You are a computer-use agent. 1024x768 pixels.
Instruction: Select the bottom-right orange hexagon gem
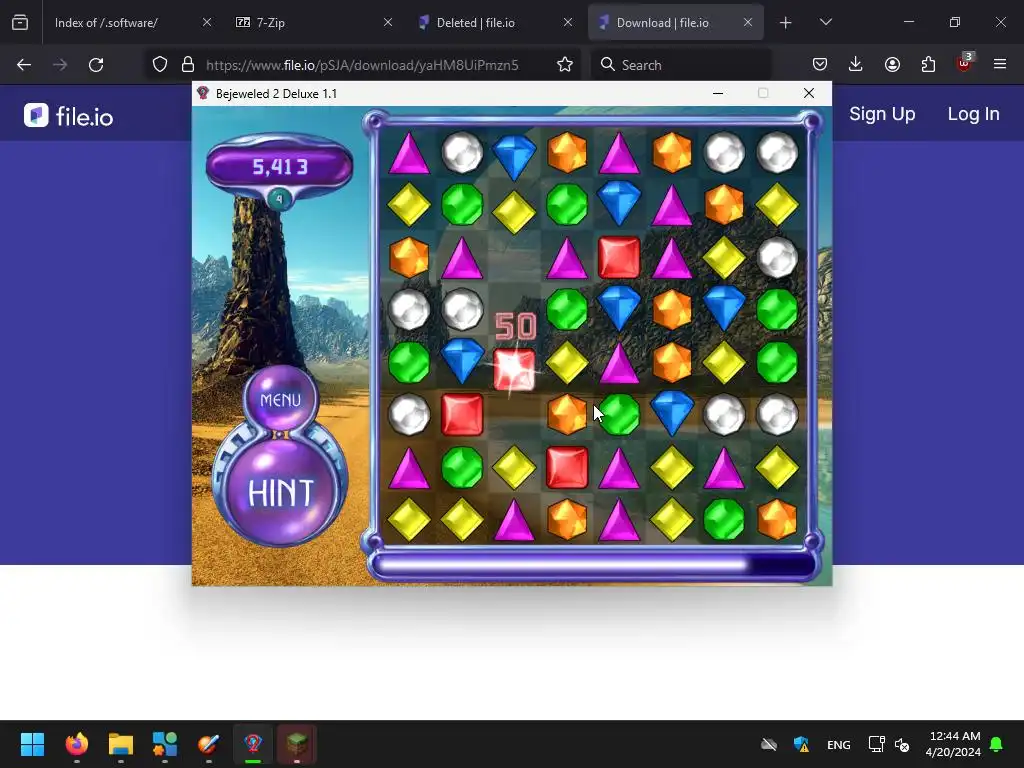(776, 520)
